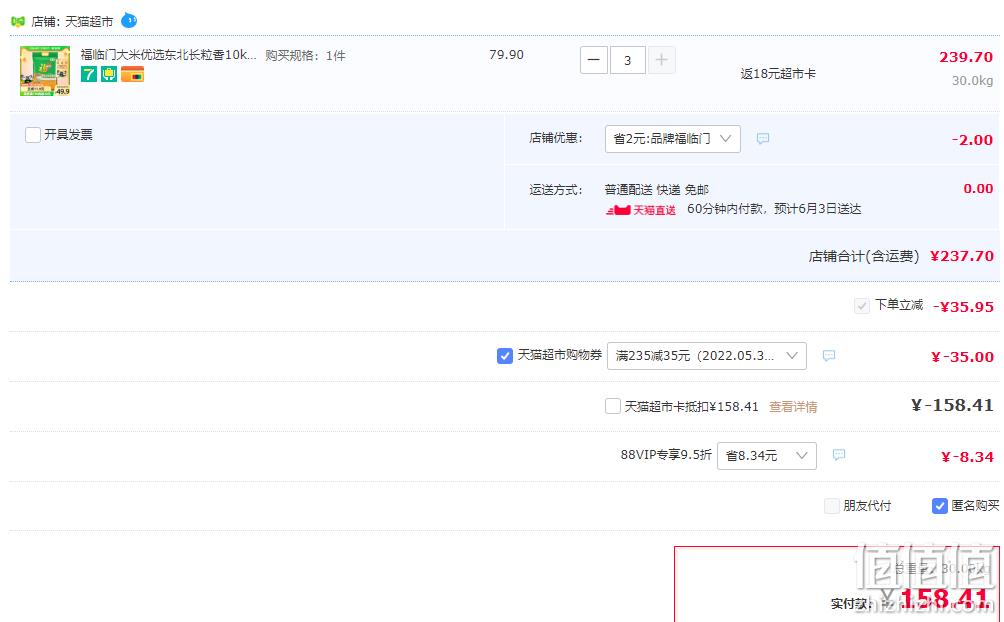Click the 返18元超市卡 rebate text
This screenshot has width=1004, height=622.
pyautogui.click(x=778, y=74)
